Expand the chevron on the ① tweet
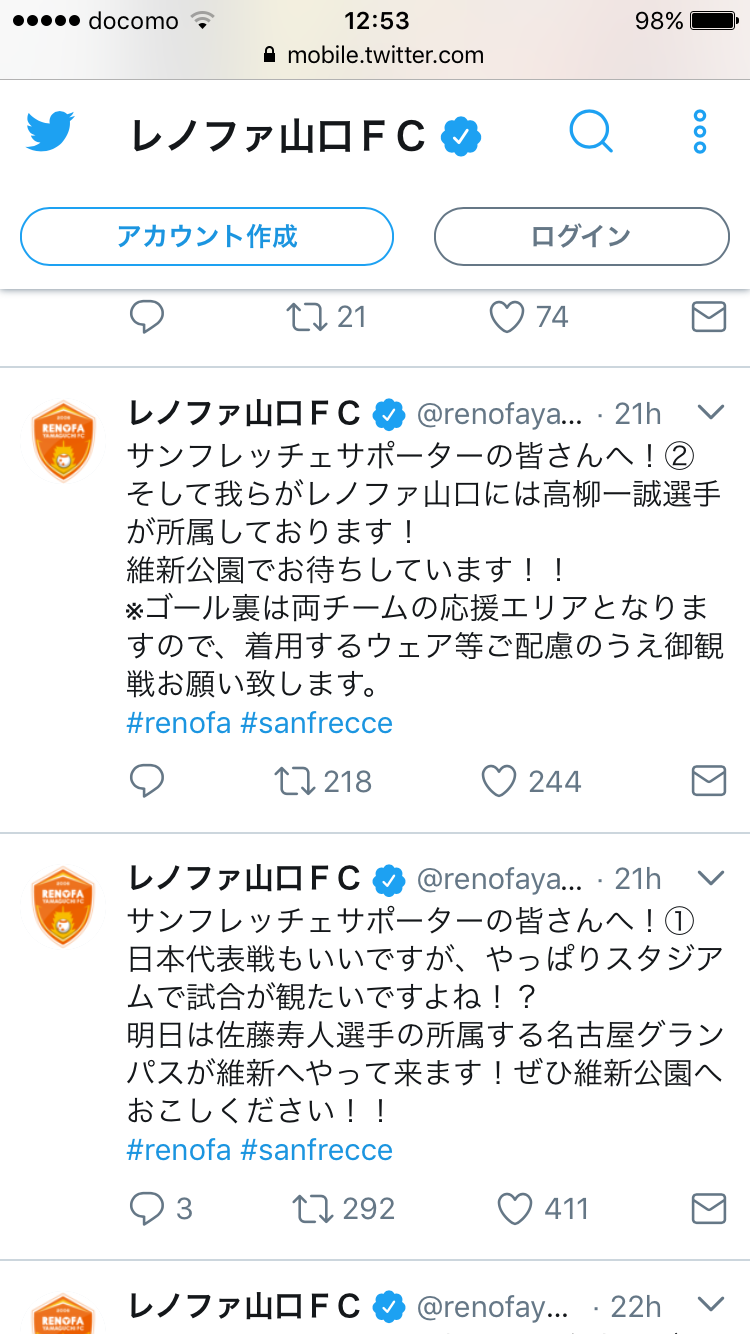750x1334 pixels. (710, 878)
